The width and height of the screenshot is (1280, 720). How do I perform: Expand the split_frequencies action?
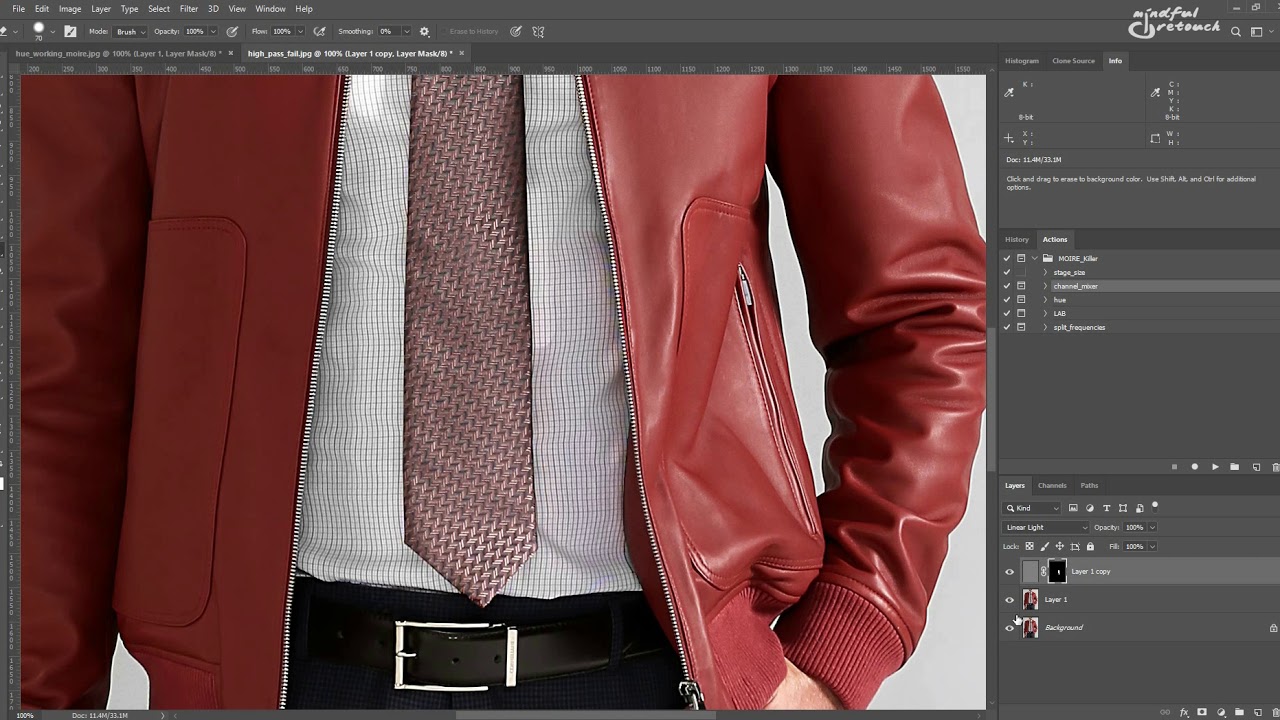tap(1045, 327)
